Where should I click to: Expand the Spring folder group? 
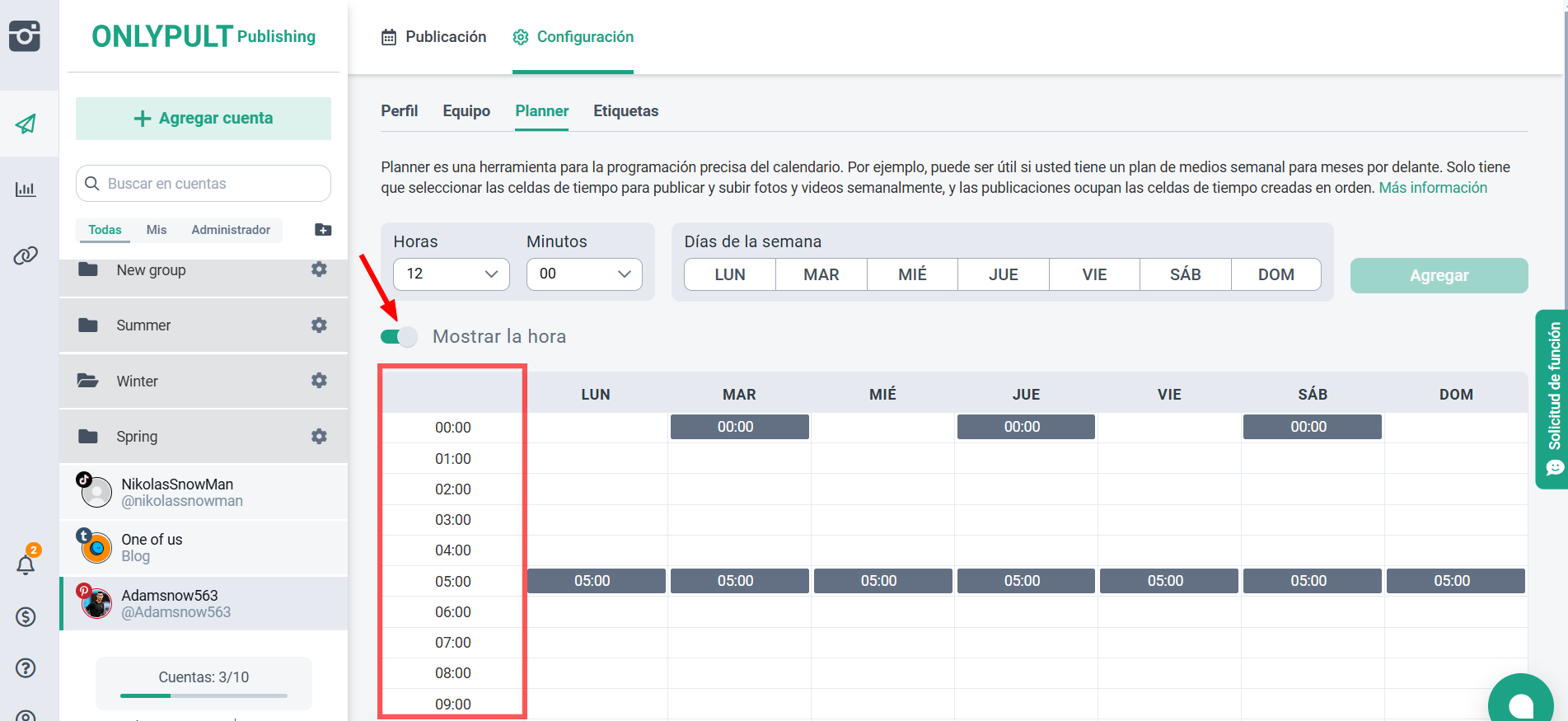(x=136, y=437)
